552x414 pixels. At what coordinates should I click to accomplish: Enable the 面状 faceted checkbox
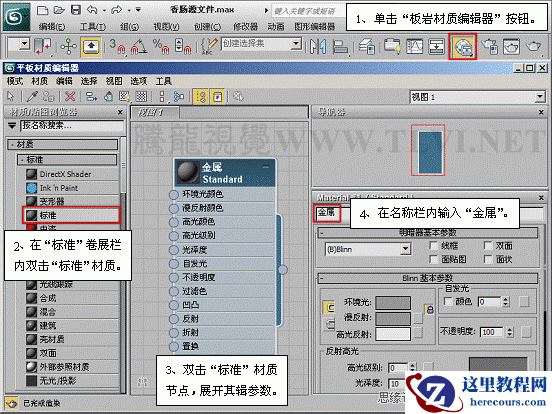point(488,259)
